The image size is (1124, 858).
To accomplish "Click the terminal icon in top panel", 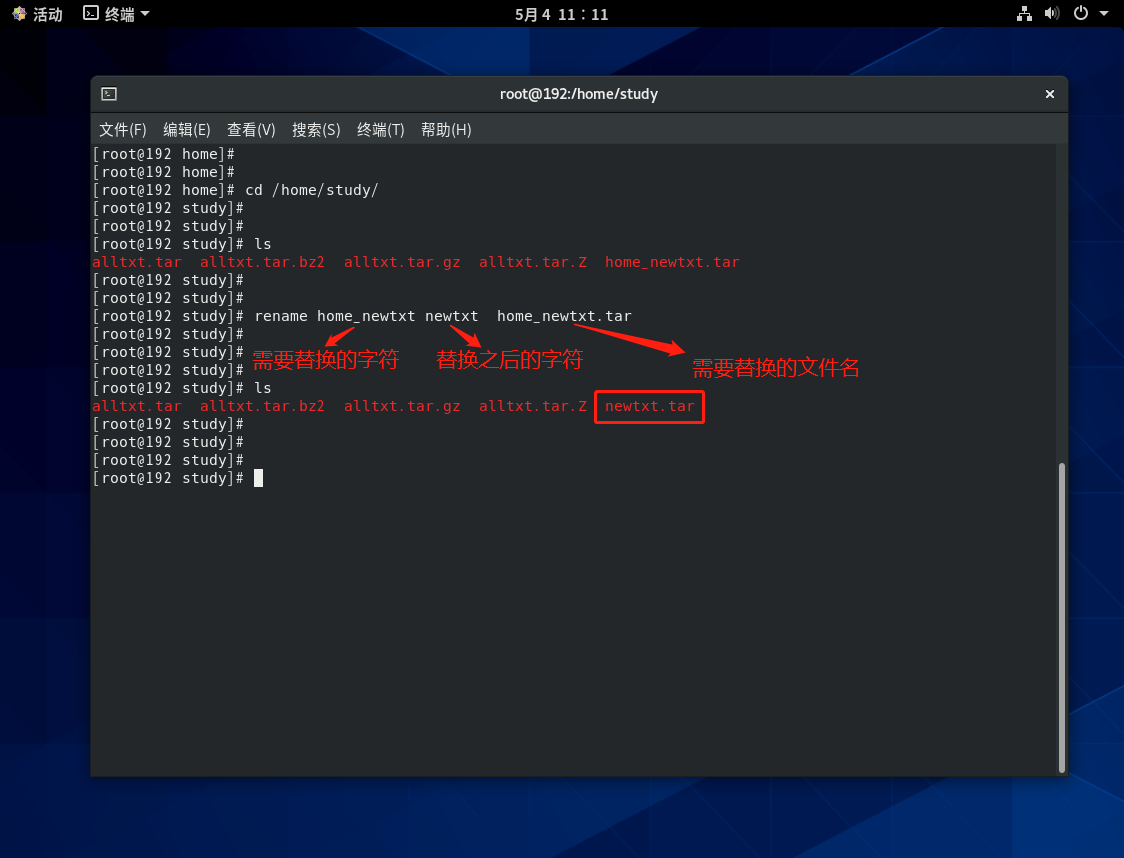I will pyautogui.click(x=91, y=14).
